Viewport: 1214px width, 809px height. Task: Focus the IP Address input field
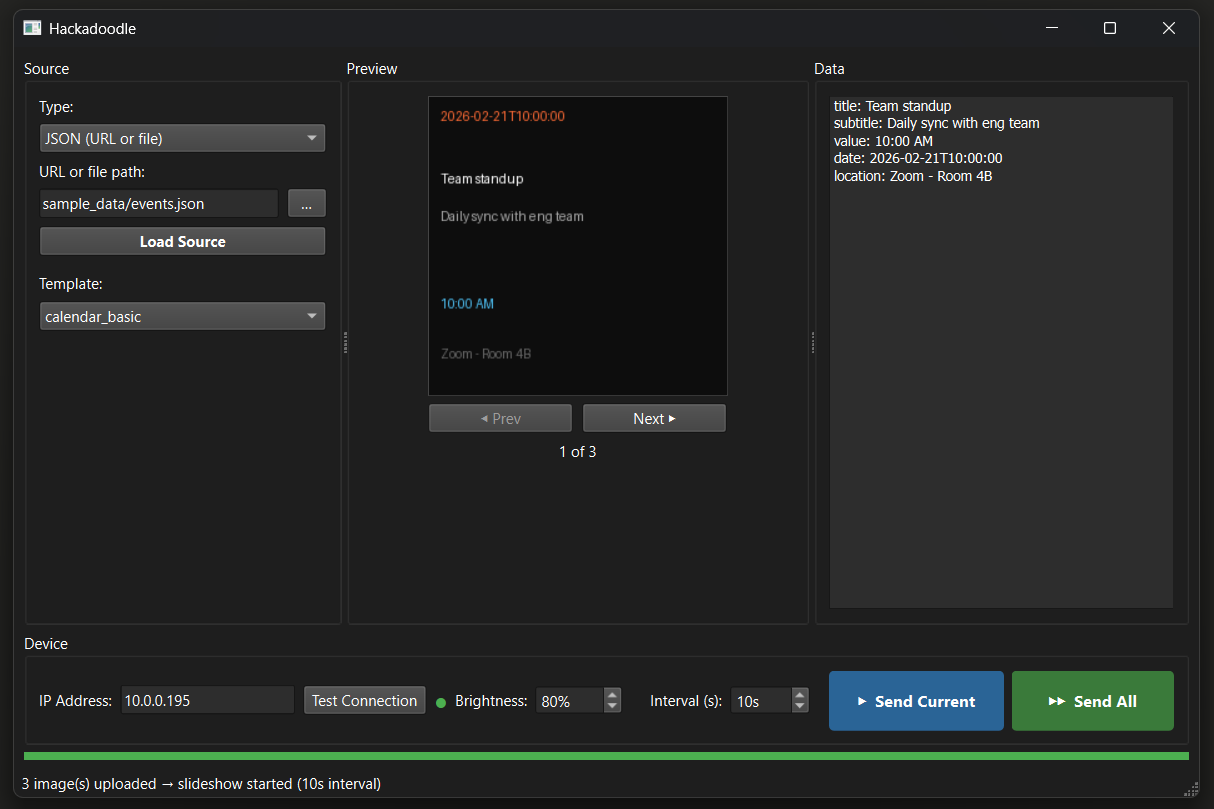click(207, 700)
